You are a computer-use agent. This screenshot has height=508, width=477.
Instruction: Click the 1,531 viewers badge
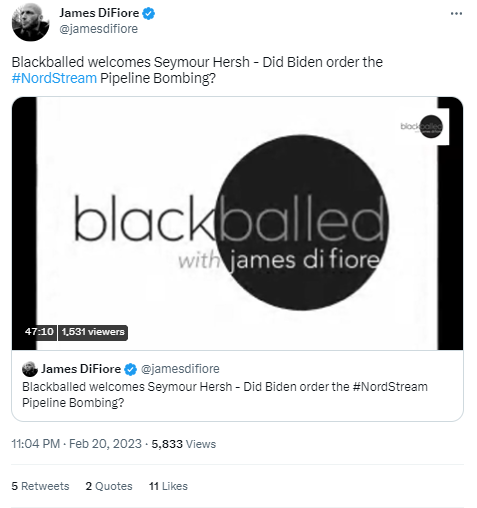(x=93, y=332)
